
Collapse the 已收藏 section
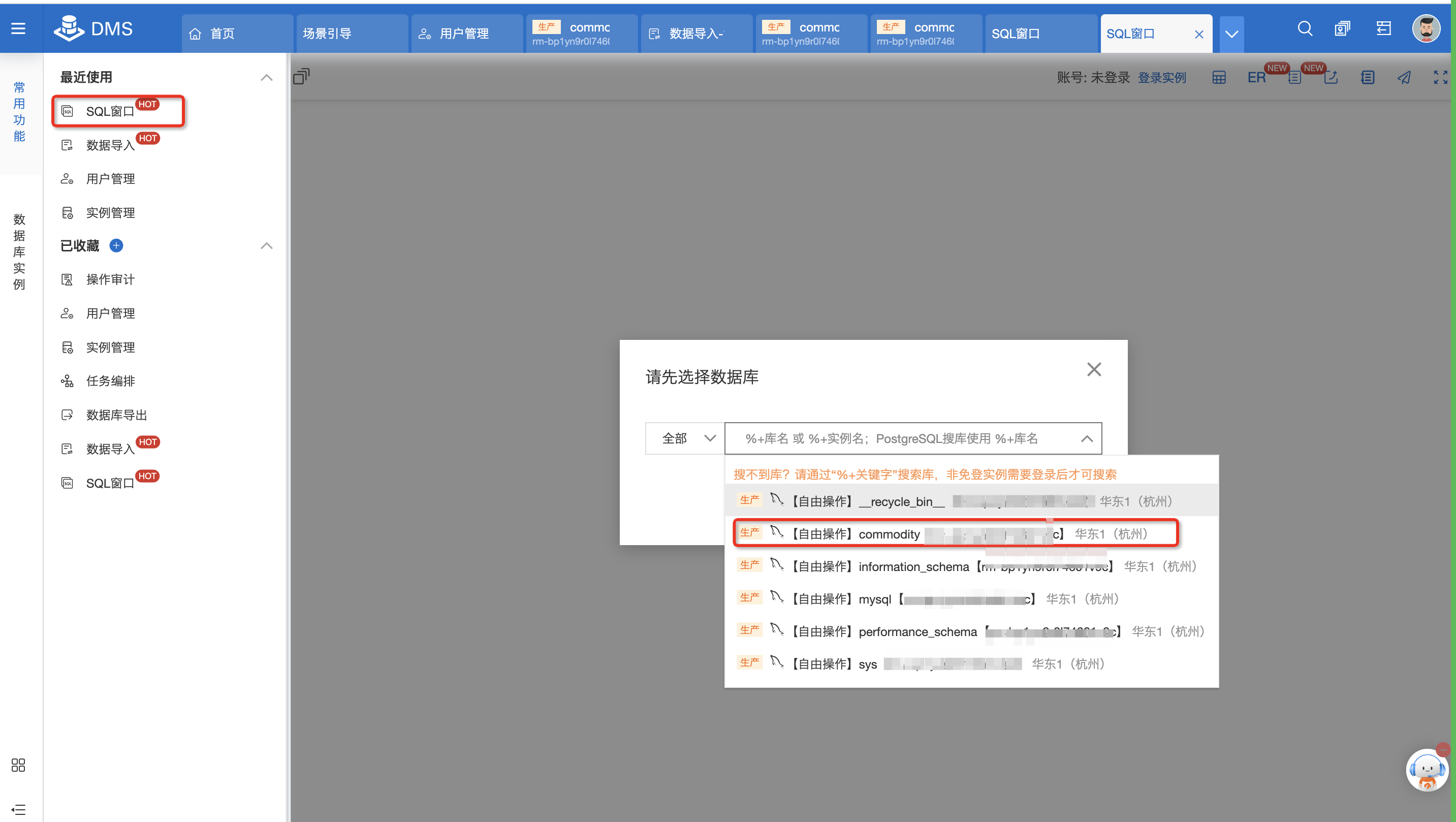(x=266, y=245)
